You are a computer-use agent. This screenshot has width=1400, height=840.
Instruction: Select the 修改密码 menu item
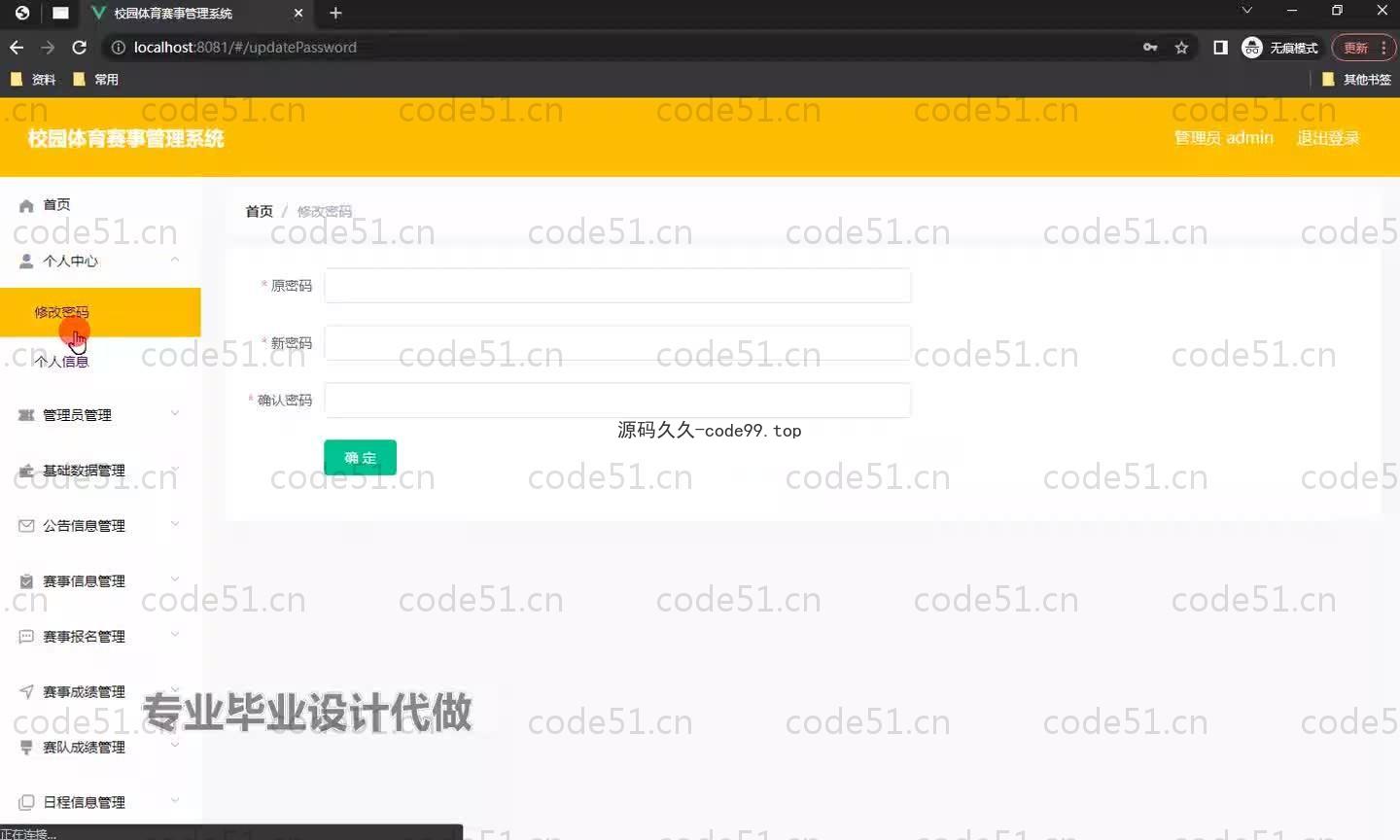click(x=100, y=312)
